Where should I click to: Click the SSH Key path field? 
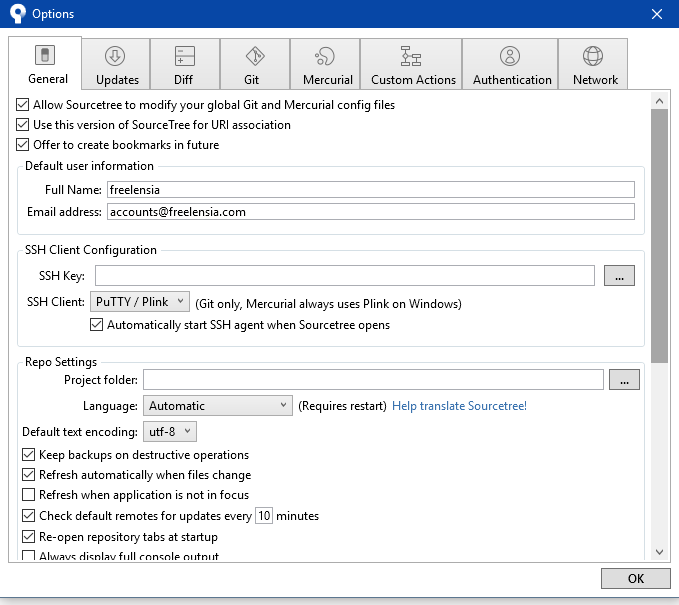[x=345, y=276]
